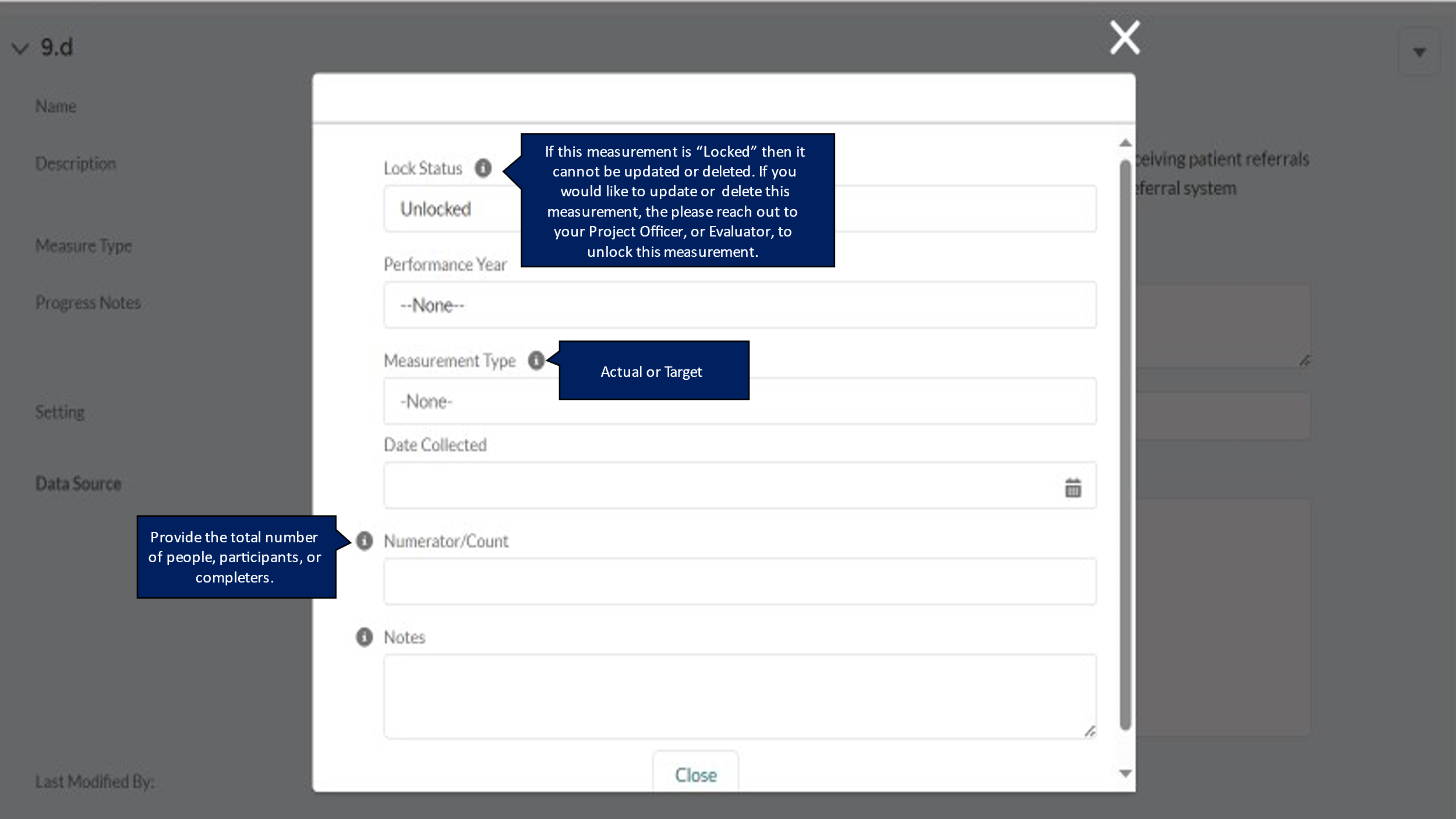1456x819 pixels.
Task: Click the scrollbar down arrow
Action: tap(1125, 774)
